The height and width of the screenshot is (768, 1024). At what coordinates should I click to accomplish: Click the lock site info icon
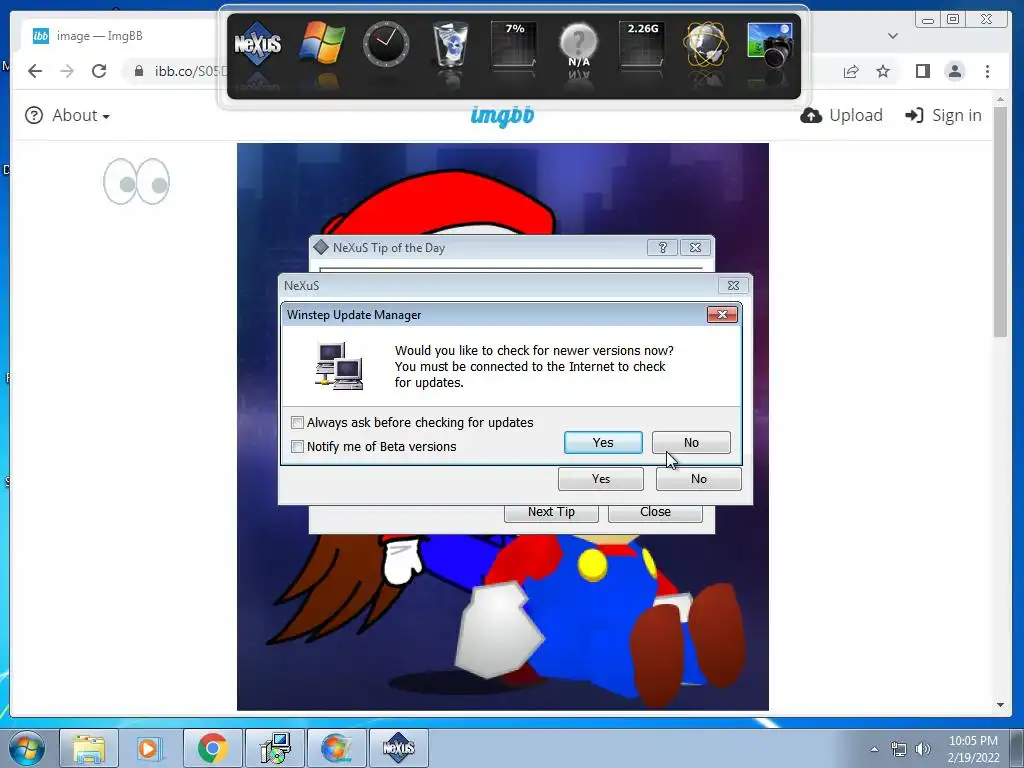click(x=138, y=71)
